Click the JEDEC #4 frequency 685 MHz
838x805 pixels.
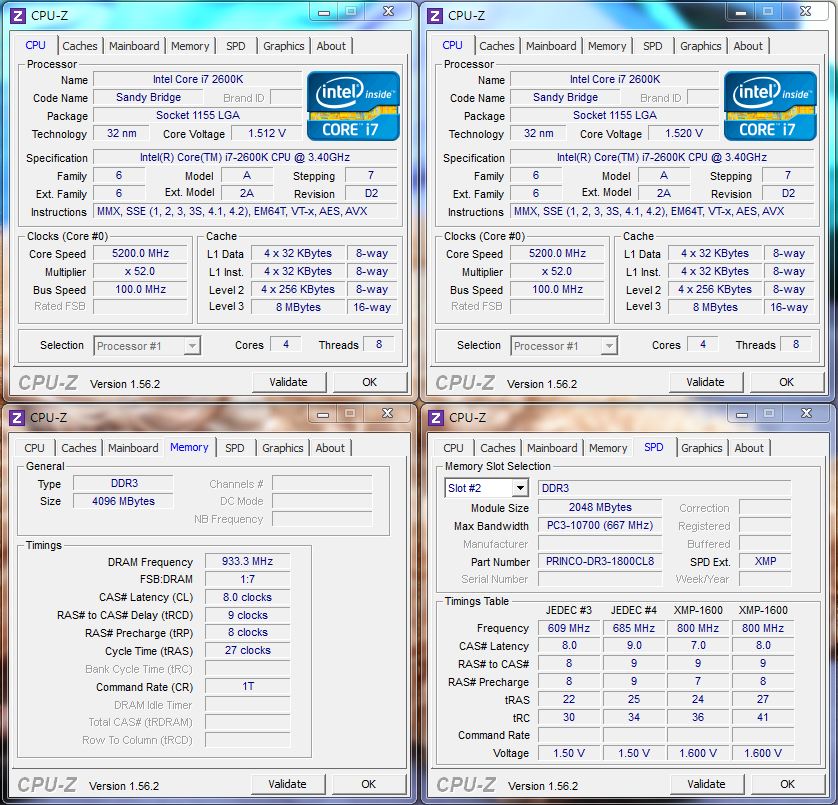pyautogui.click(x=634, y=628)
